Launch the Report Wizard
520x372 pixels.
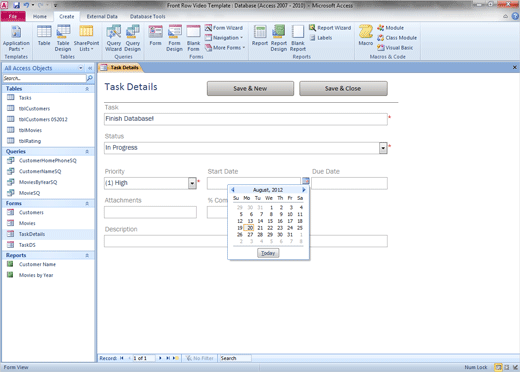[x=330, y=28]
